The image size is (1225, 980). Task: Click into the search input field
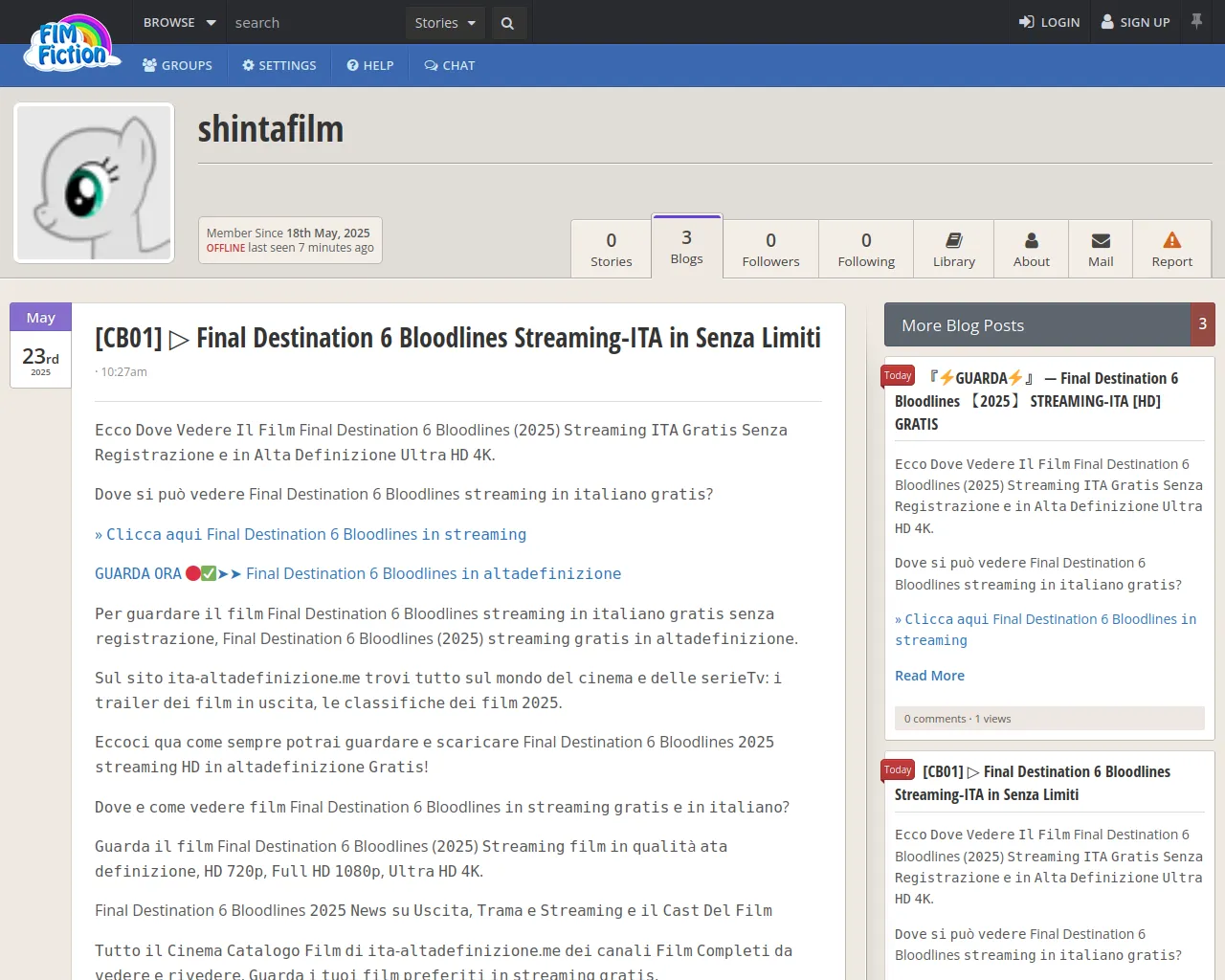pyautogui.click(x=314, y=23)
